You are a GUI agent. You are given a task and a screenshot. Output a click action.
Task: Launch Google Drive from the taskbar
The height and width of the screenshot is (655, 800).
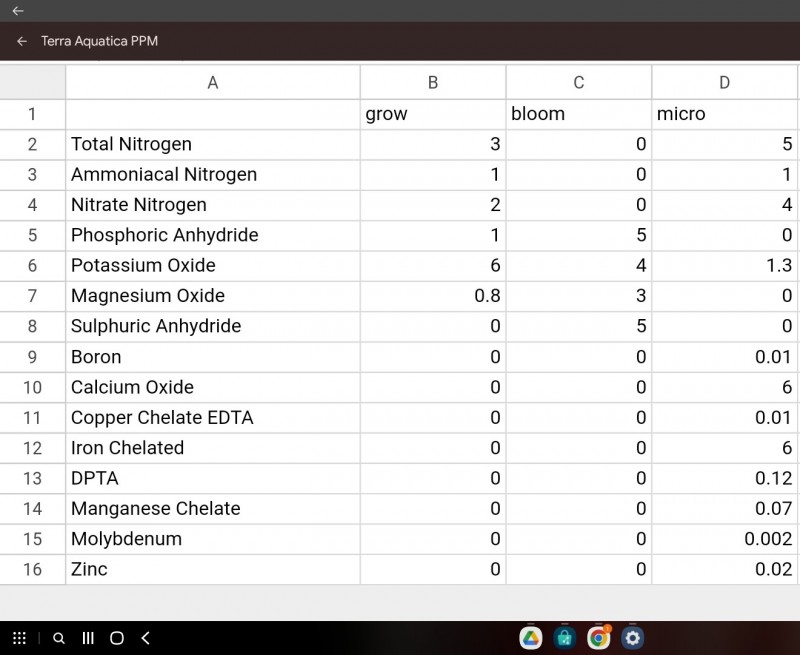coord(530,638)
